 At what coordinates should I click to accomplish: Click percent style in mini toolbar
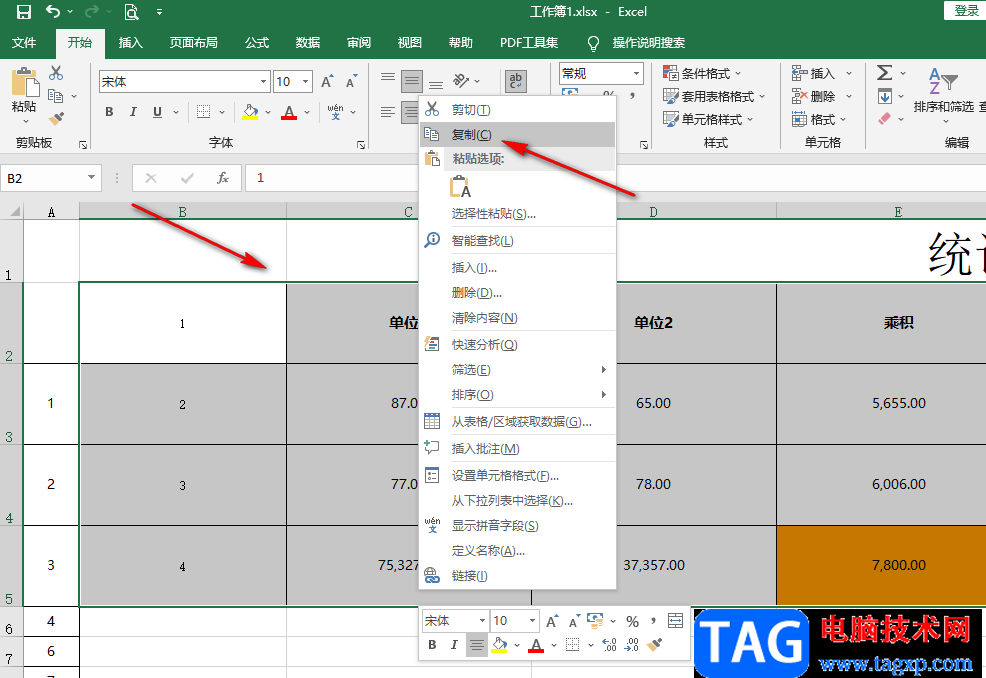coord(633,621)
